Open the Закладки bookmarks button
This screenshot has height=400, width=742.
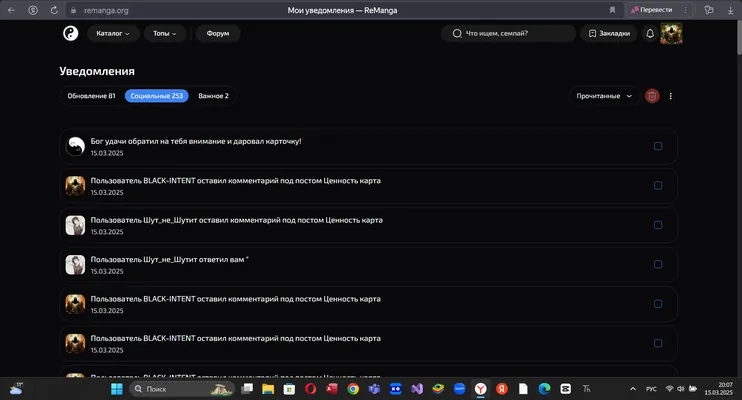pos(609,33)
